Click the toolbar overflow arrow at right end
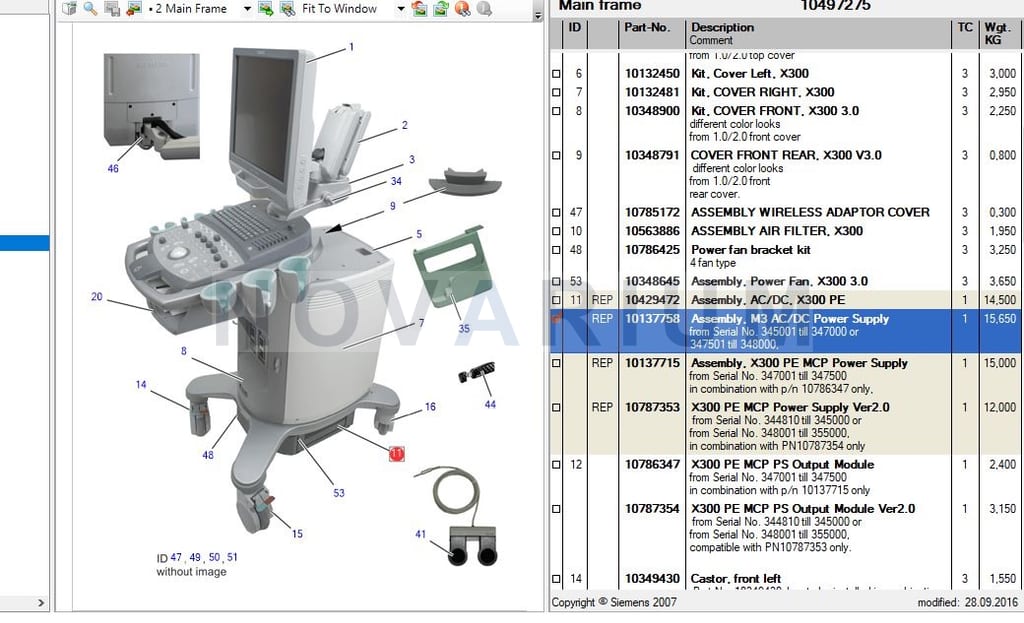The height and width of the screenshot is (623, 1024). pos(538,15)
